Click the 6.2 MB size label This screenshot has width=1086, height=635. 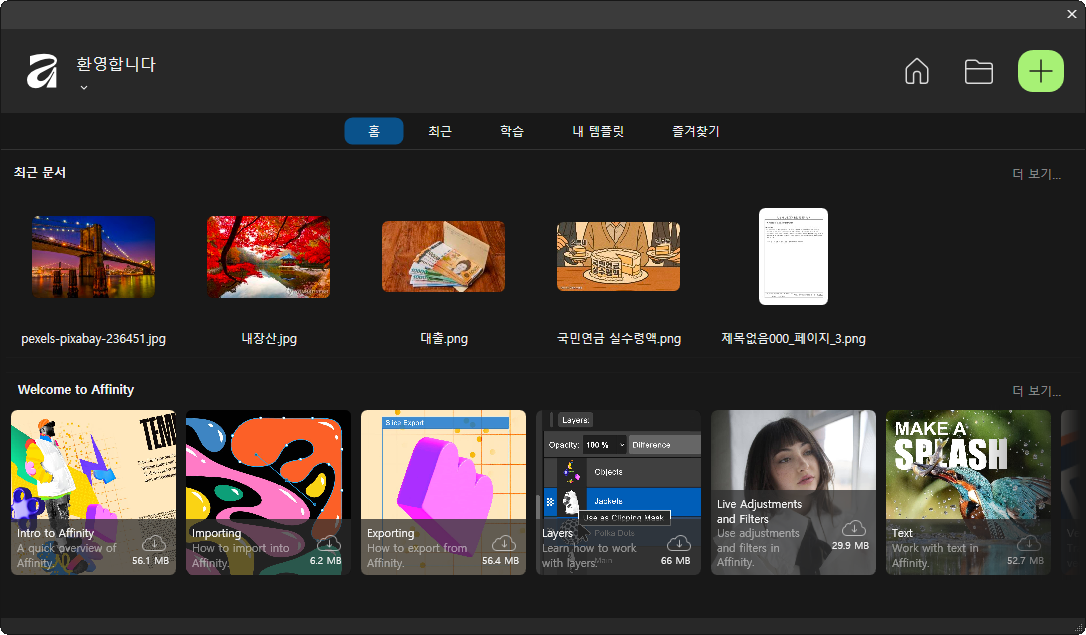(326, 561)
